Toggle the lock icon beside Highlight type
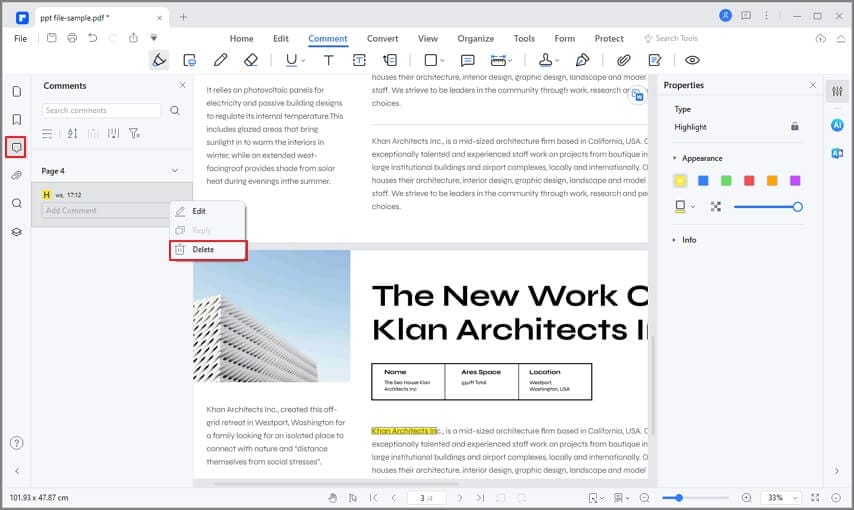This screenshot has width=854, height=510. pos(795,126)
